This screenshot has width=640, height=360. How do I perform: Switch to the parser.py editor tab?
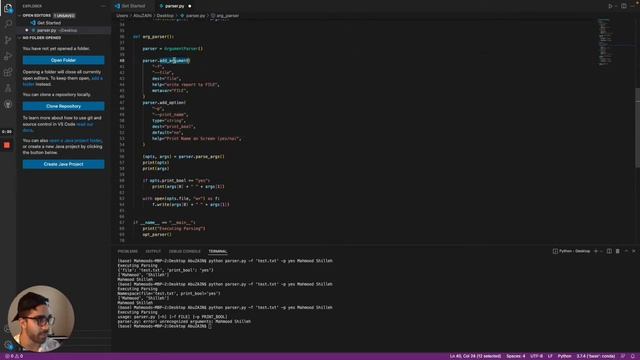174,6
